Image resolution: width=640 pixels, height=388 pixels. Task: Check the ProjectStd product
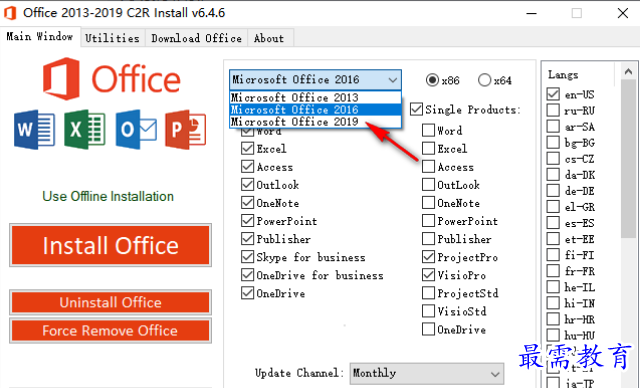point(428,293)
